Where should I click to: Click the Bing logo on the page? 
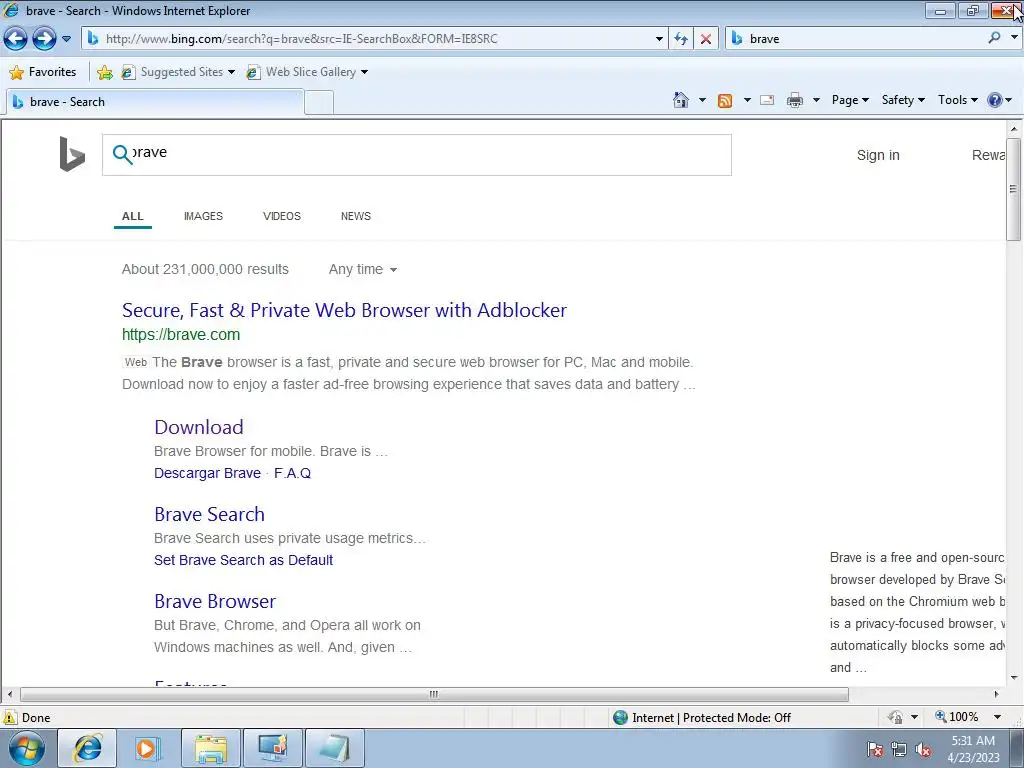click(72, 154)
